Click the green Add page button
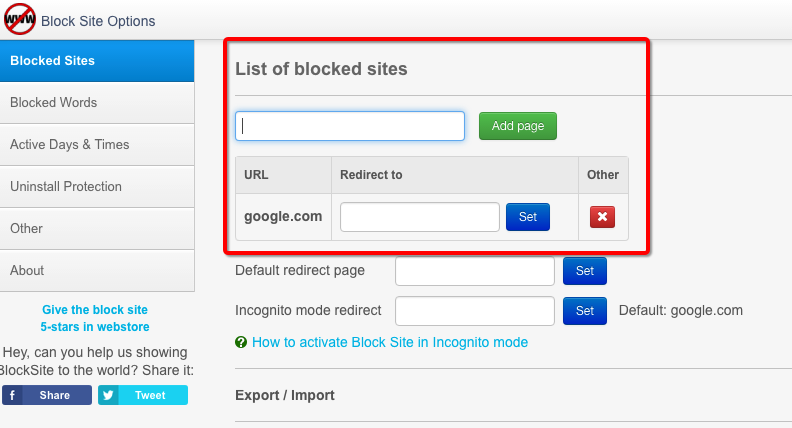792x428 pixels. coord(518,126)
